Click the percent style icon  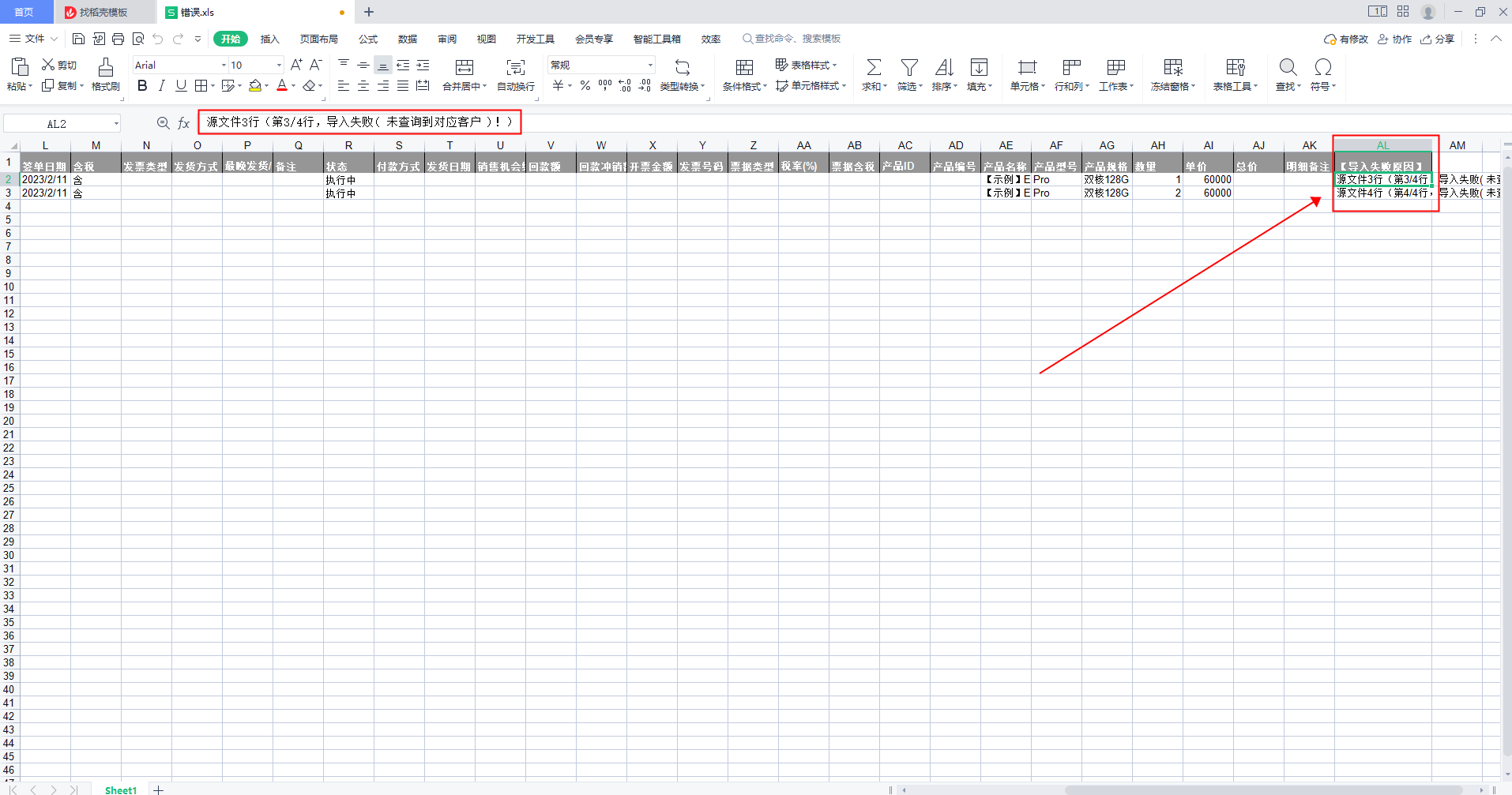[x=585, y=86]
